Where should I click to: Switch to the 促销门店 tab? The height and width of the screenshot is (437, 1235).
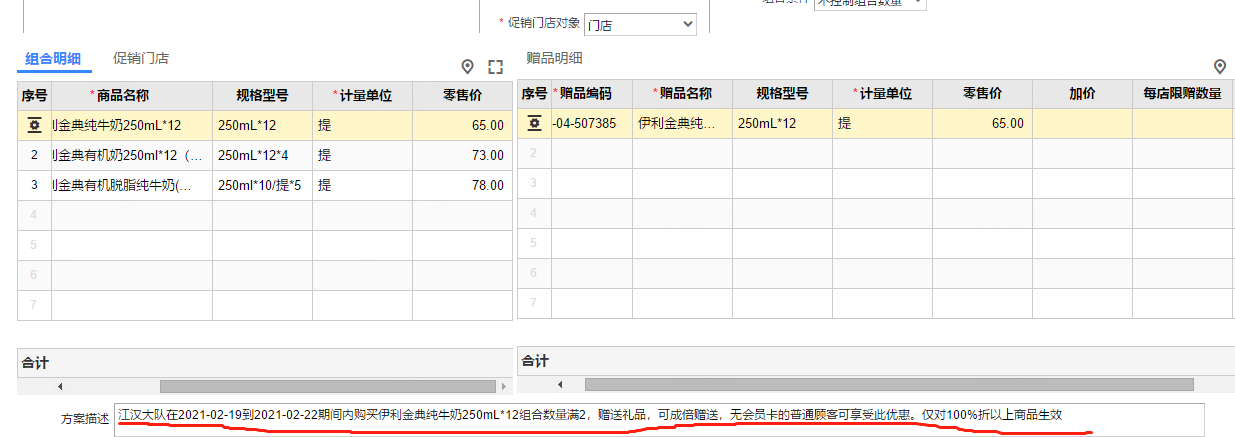click(x=141, y=59)
